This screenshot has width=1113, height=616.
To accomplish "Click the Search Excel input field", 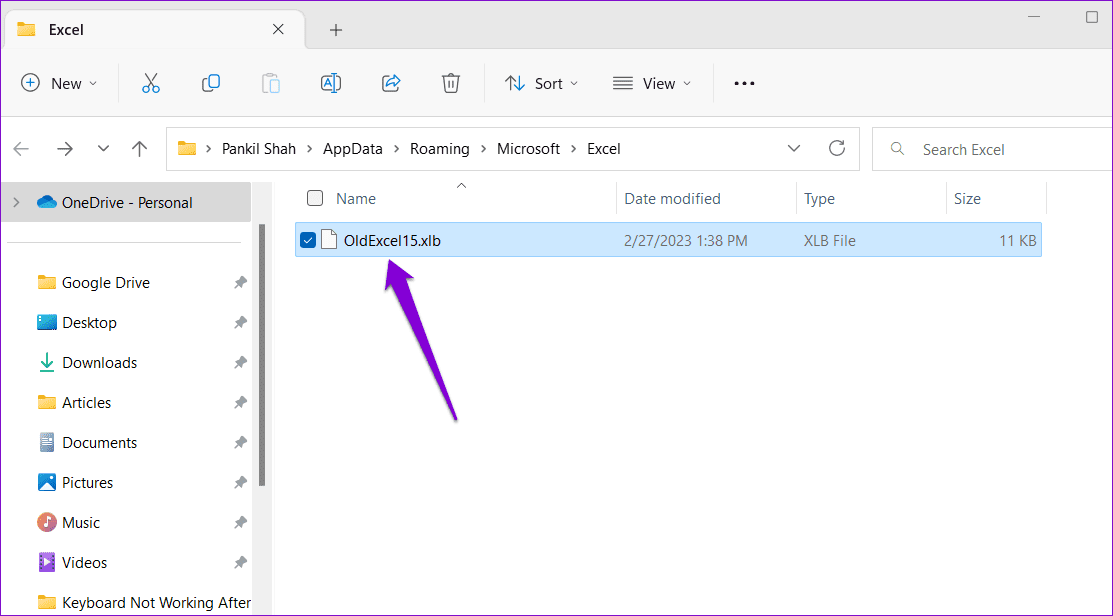I will click(x=994, y=149).
